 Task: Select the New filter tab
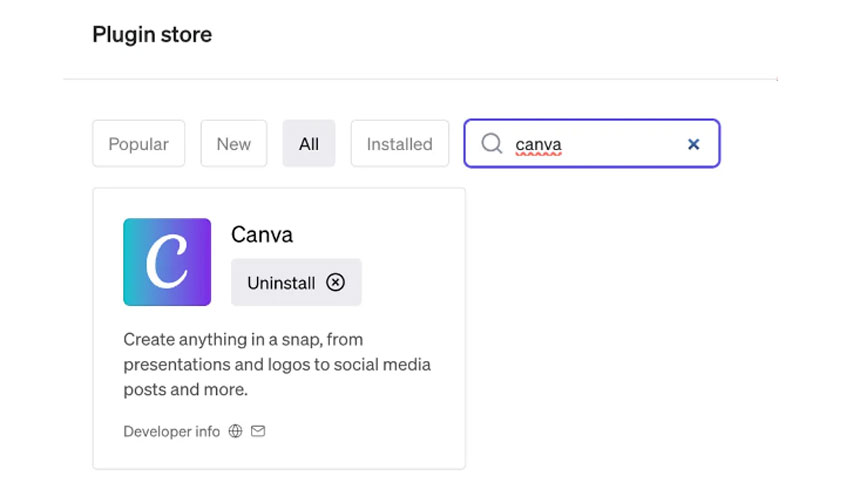233,144
